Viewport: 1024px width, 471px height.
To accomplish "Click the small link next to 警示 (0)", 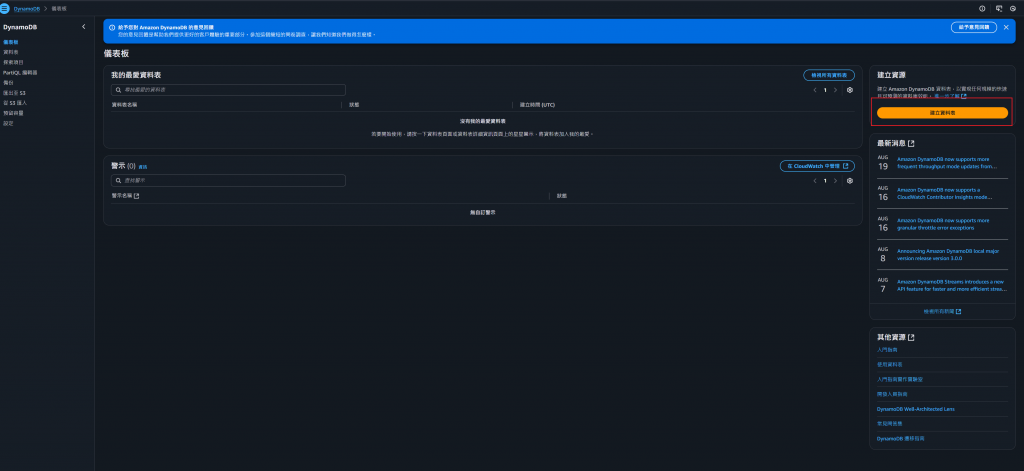I will click(x=142, y=167).
